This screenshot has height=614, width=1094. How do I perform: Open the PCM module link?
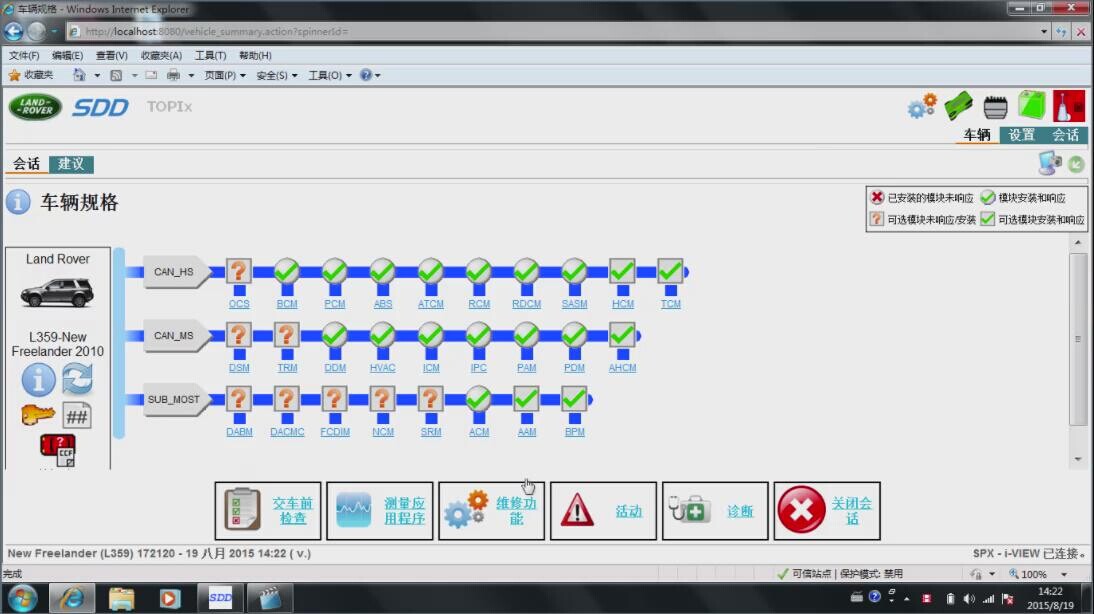(x=334, y=304)
